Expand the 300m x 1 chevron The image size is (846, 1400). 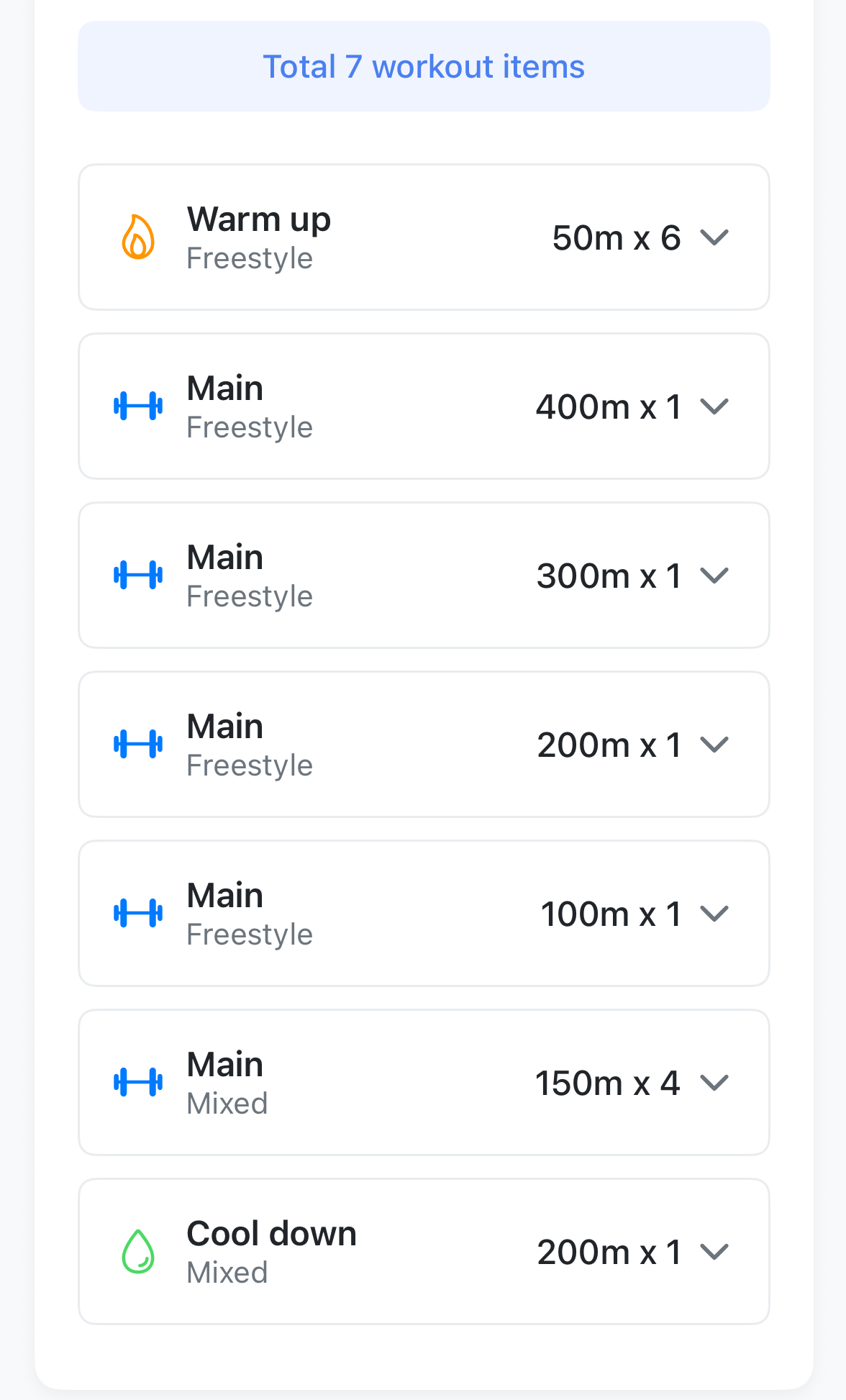click(714, 576)
